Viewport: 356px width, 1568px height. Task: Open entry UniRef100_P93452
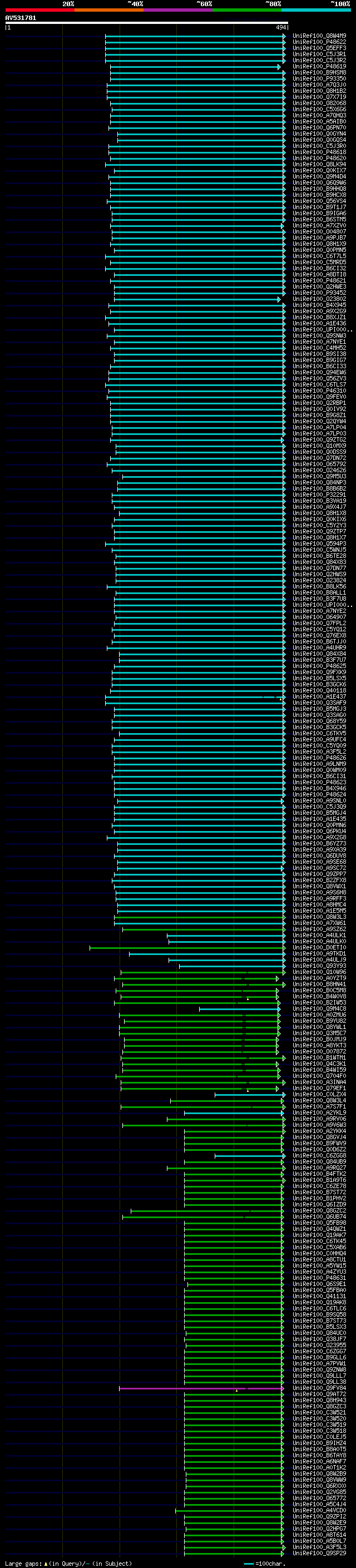319,293
